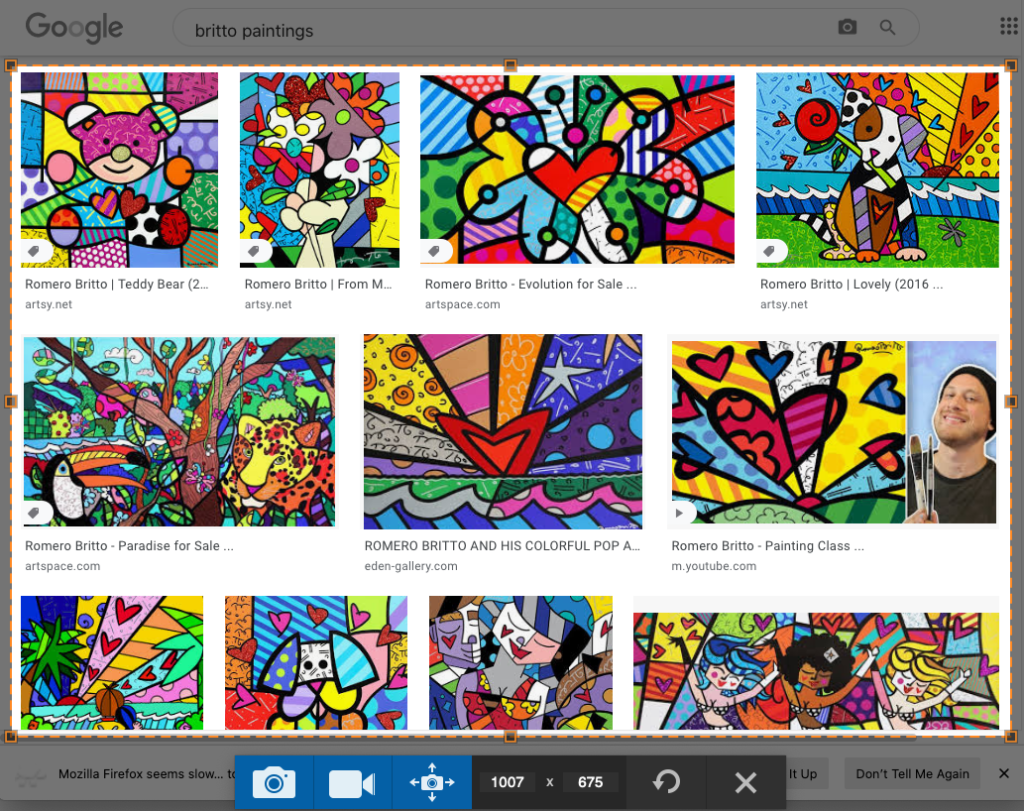This screenshot has height=811, width=1024.
Task: Open the Google apps grid
Action: 1009,27
